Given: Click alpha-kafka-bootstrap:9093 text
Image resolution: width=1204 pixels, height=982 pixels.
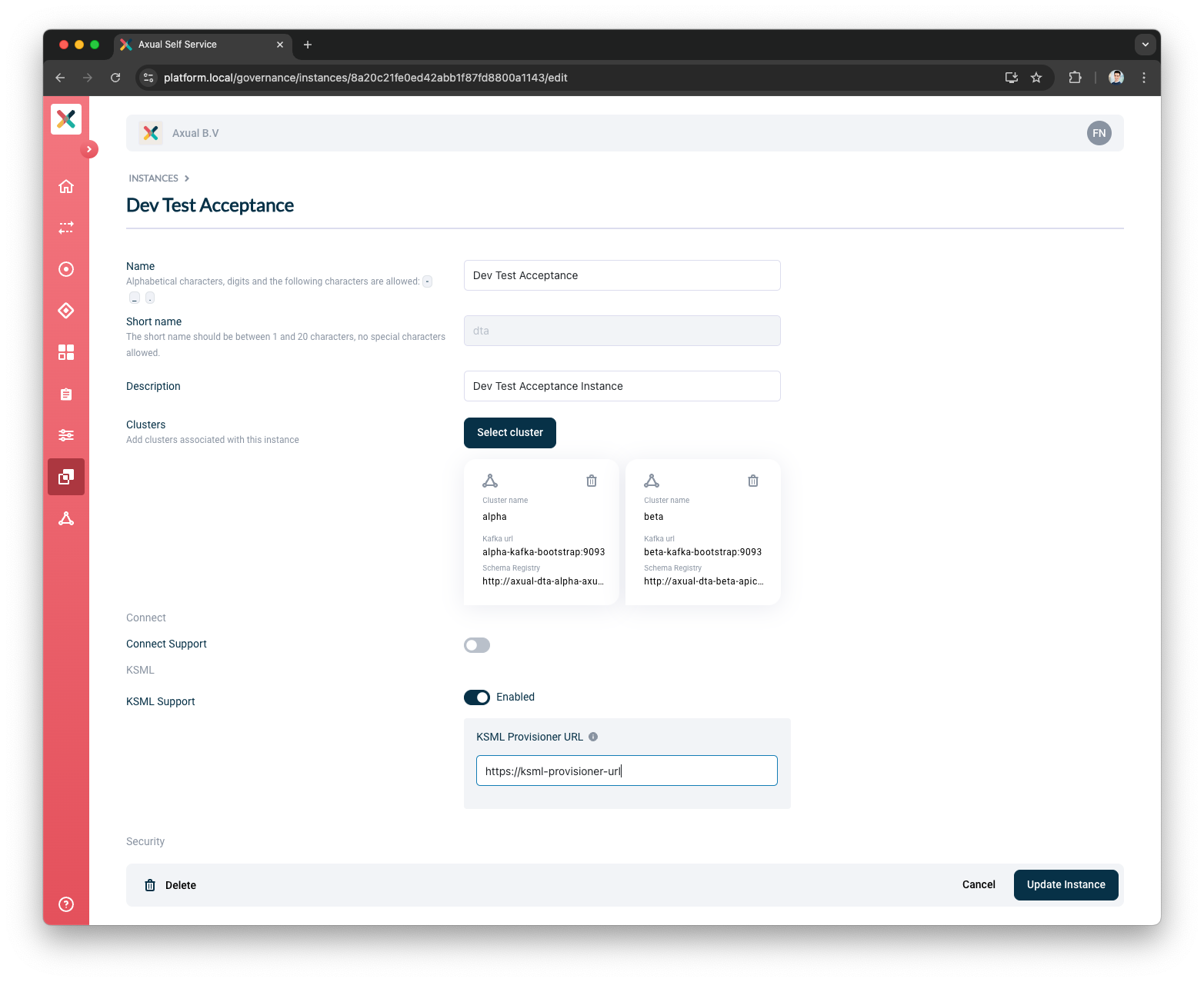Looking at the screenshot, I should pyautogui.click(x=544, y=552).
